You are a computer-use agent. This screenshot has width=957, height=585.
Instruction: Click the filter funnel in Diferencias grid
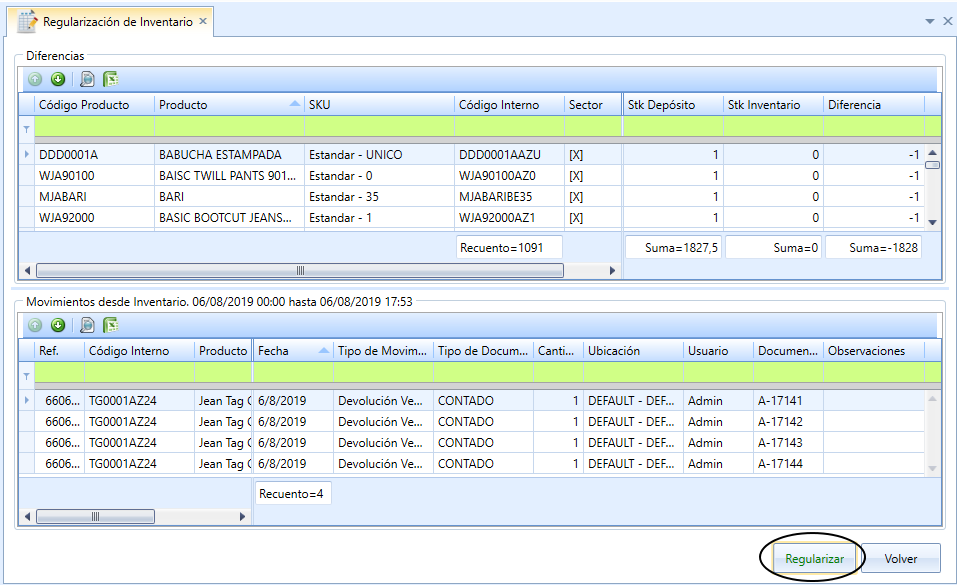point(27,129)
